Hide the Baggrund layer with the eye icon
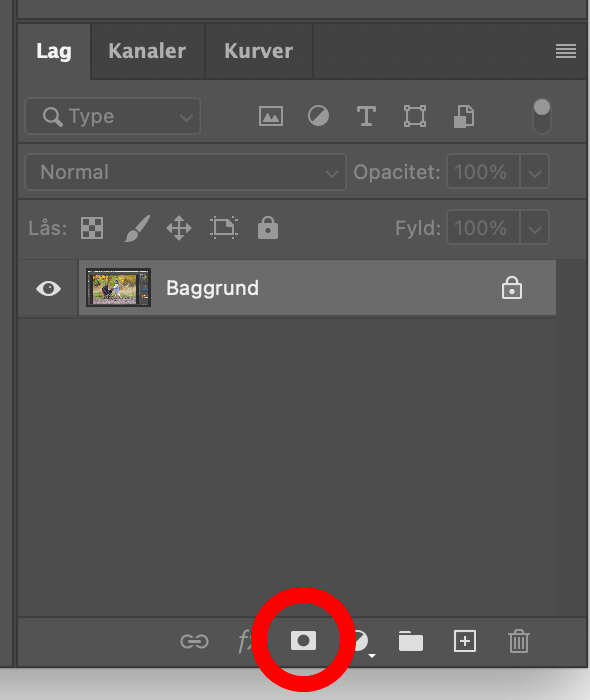Screen dimensions: 590x700 (48, 288)
